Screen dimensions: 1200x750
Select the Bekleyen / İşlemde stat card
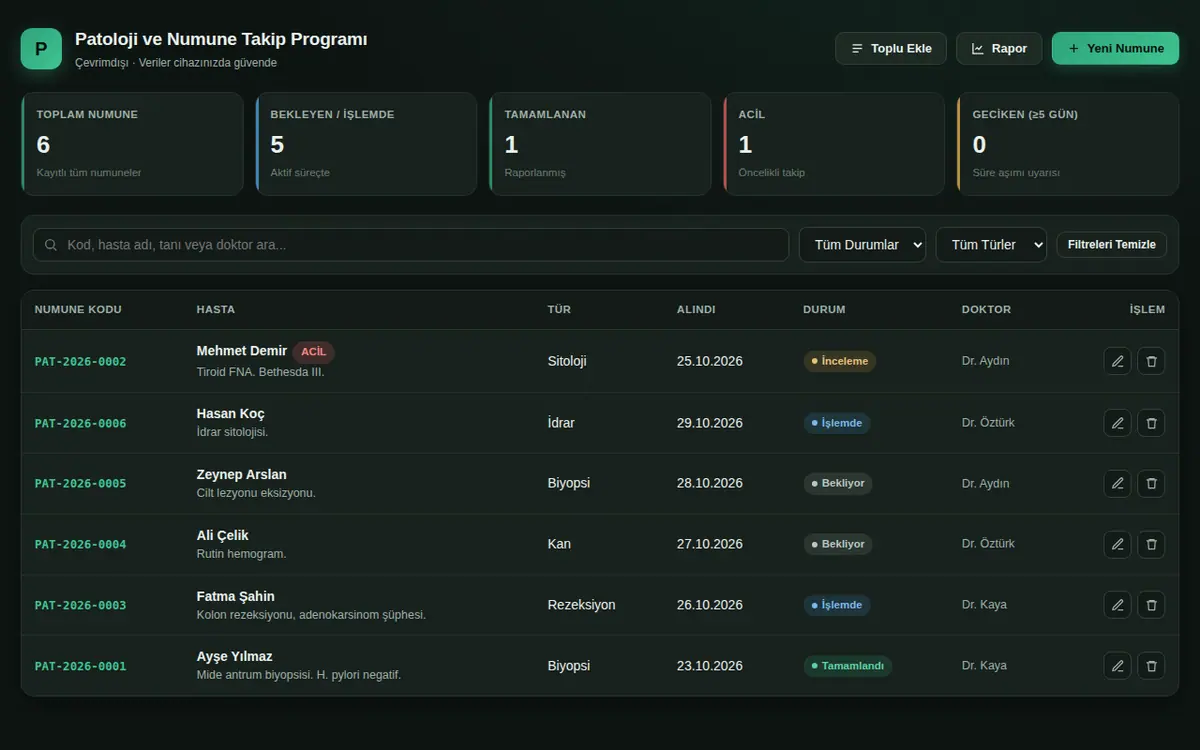click(366, 144)
